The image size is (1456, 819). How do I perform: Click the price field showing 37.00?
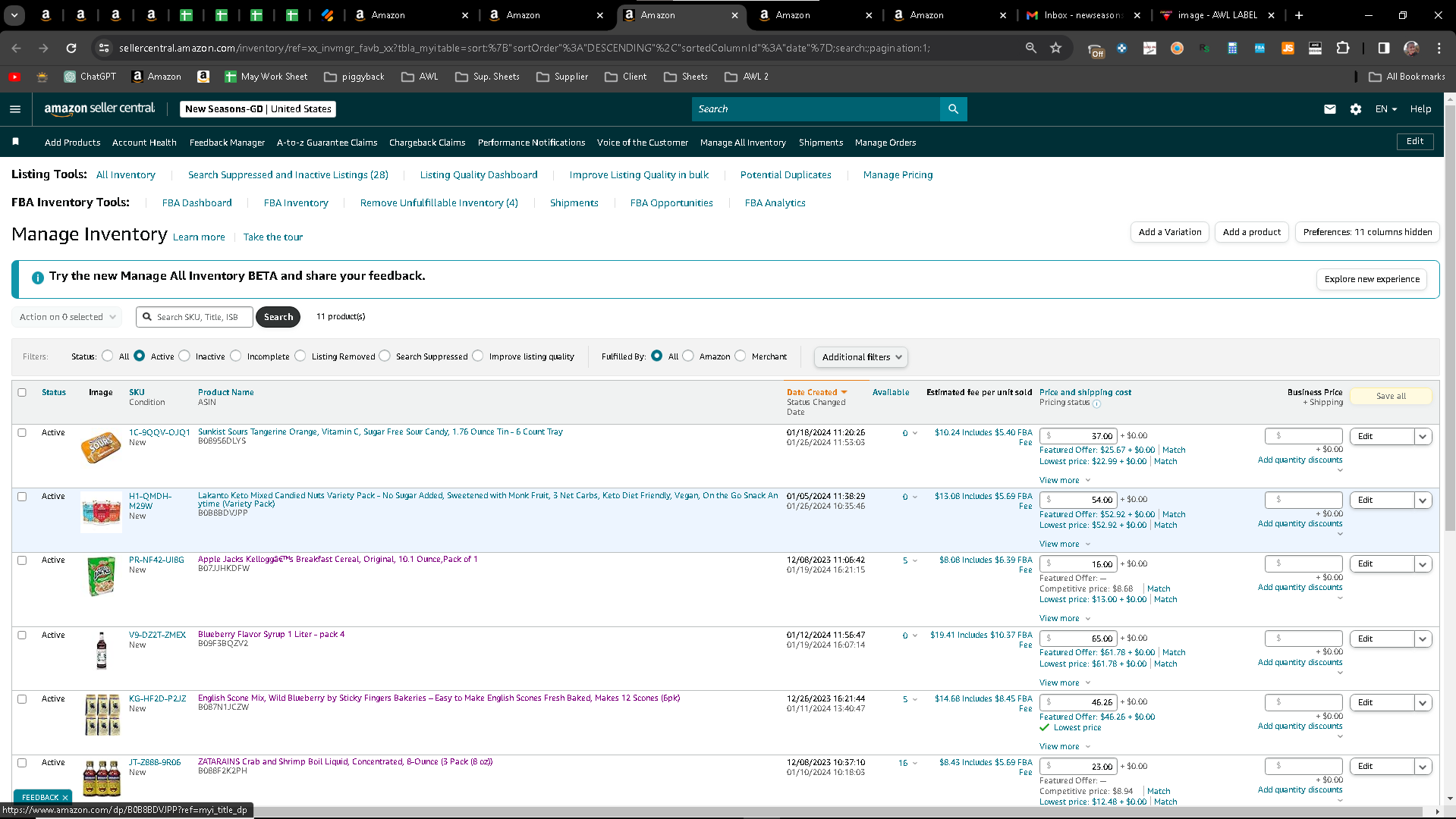tap(1077, 436)
